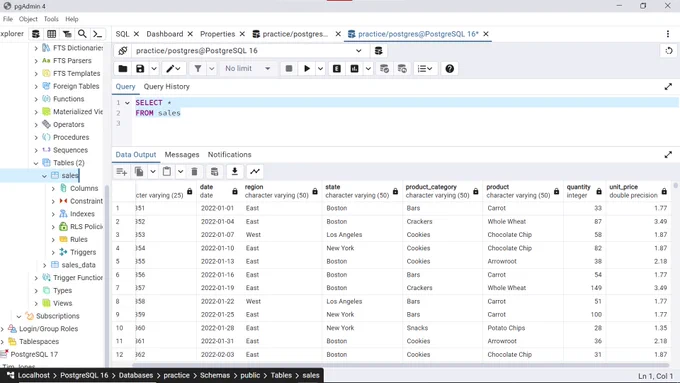The image size is (680, 383).
Task: Delete selected rows in data output
Action: [x=194, y=172]
